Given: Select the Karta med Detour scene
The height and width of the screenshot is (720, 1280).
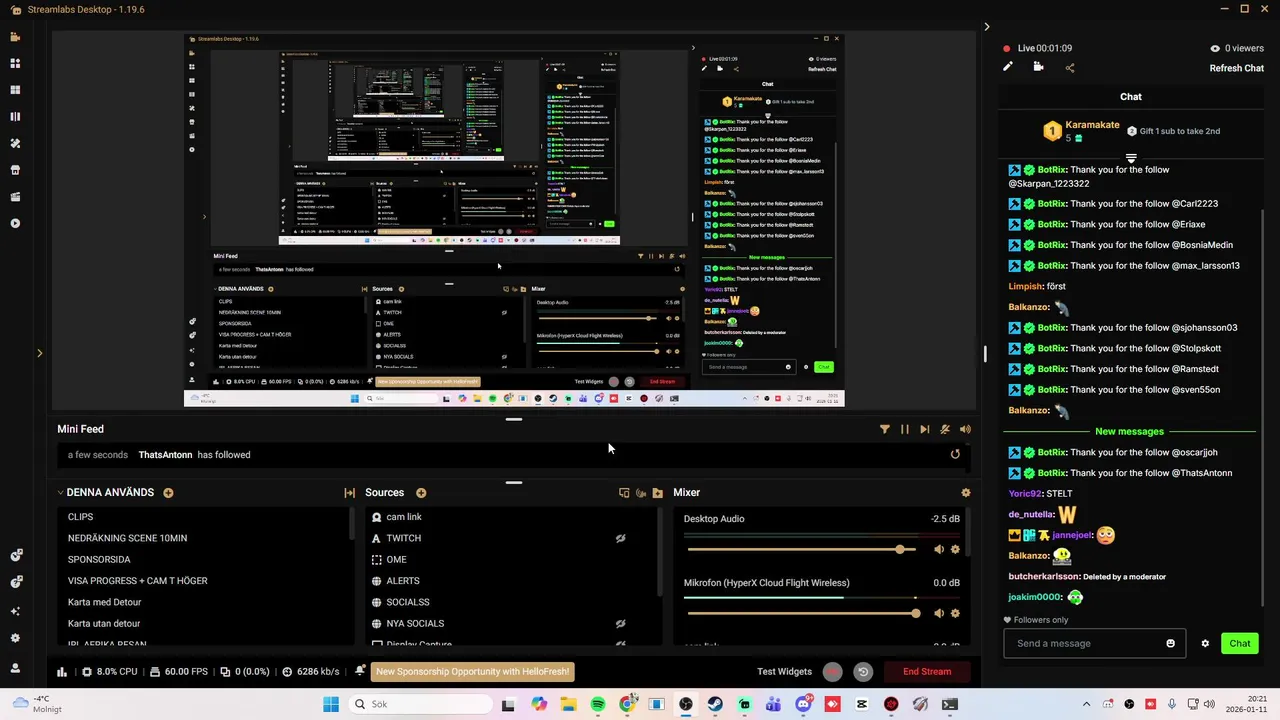Looking at the screenshot, I should click(x=204, y=602).
